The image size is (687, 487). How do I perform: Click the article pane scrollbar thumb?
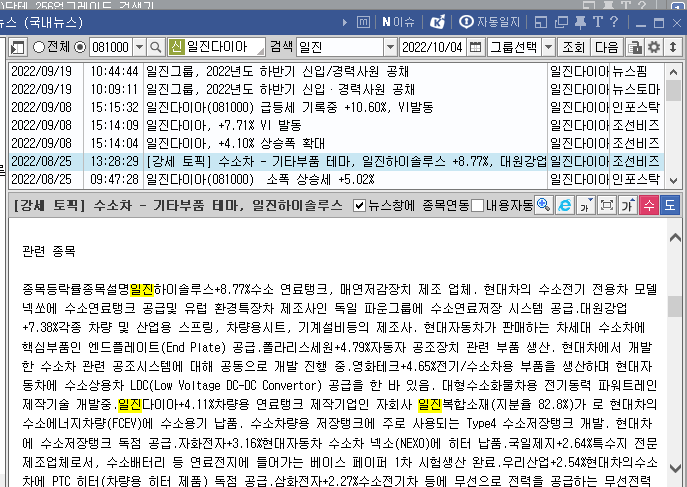coord(675,306)
